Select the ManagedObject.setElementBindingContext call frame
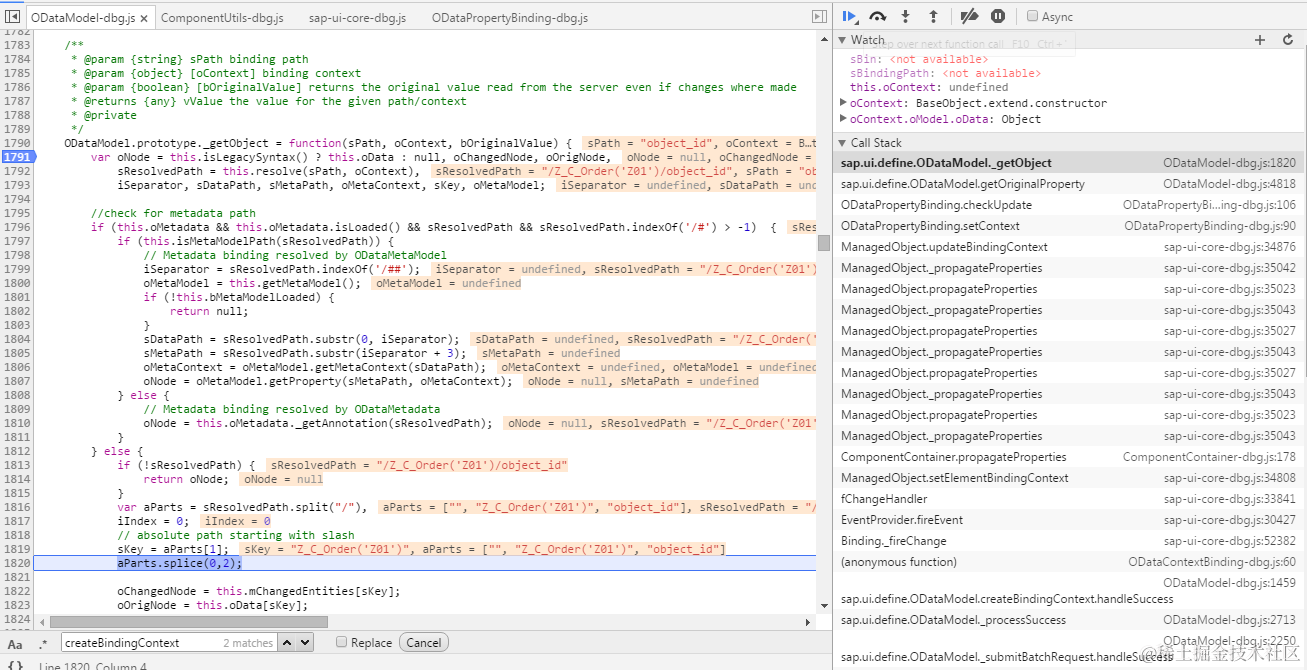 point(1069,478)
